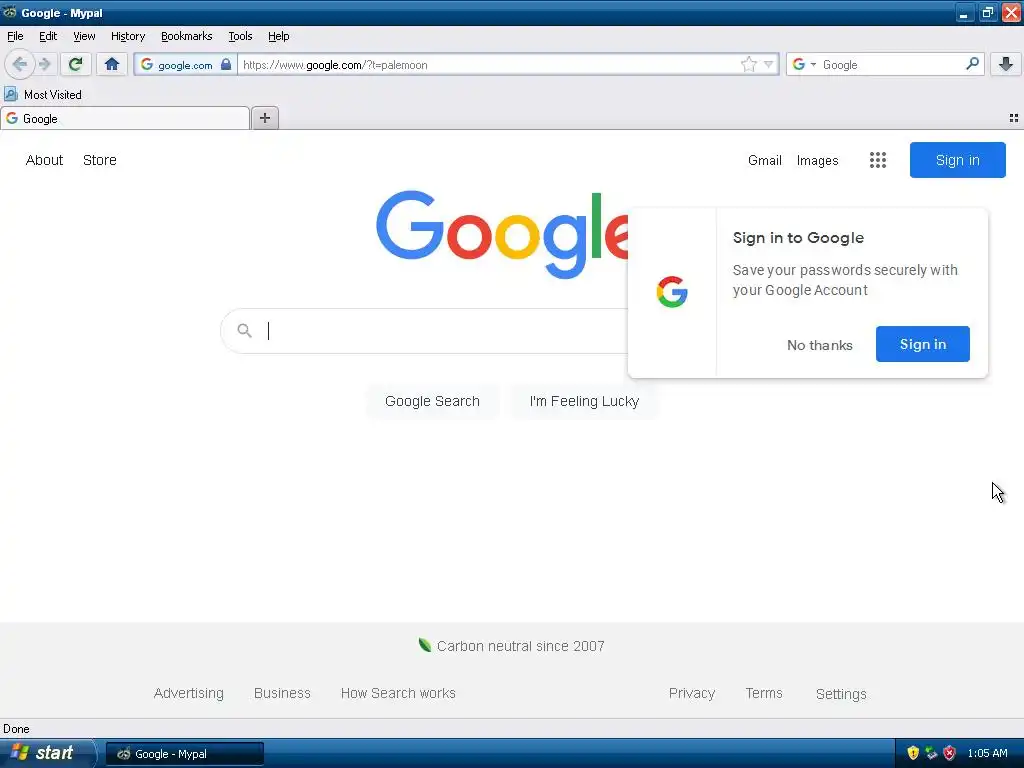Screen dimensions: 1024x768
Task: Click the Store link
Action: pos(100,160)
